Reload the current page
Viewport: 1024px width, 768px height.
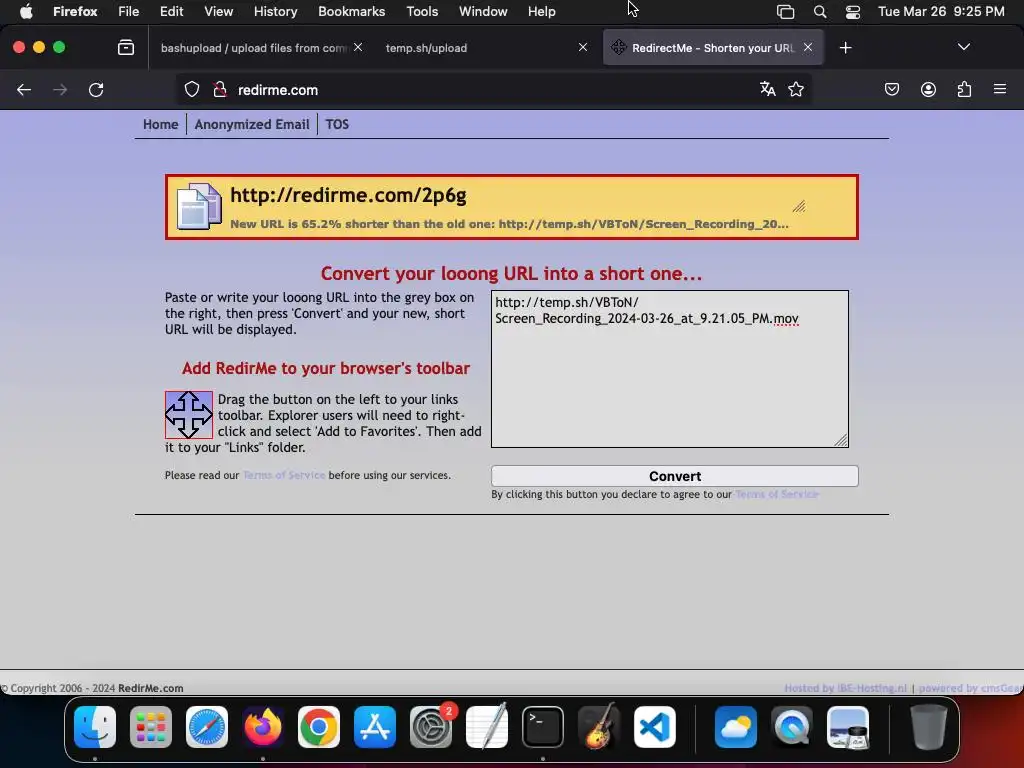pos(96,89)
